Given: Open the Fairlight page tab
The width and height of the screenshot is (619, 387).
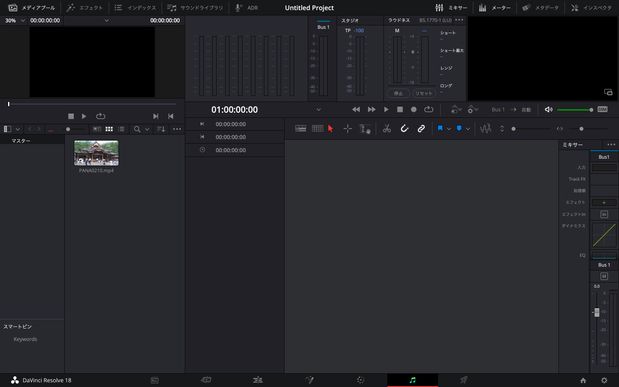Looking at the screenshot, I should coord(413,380).
